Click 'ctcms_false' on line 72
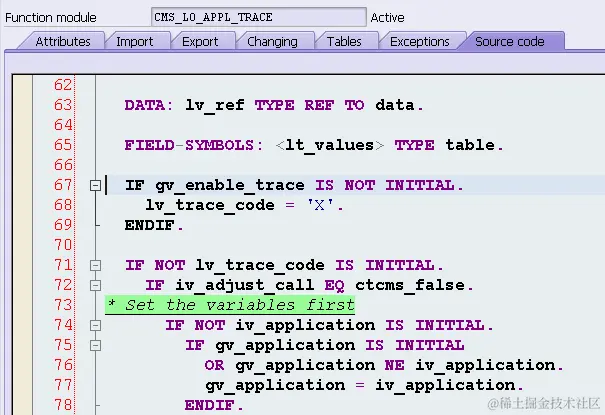Screen dimensions: 605x415 click(x=410, y=285)
